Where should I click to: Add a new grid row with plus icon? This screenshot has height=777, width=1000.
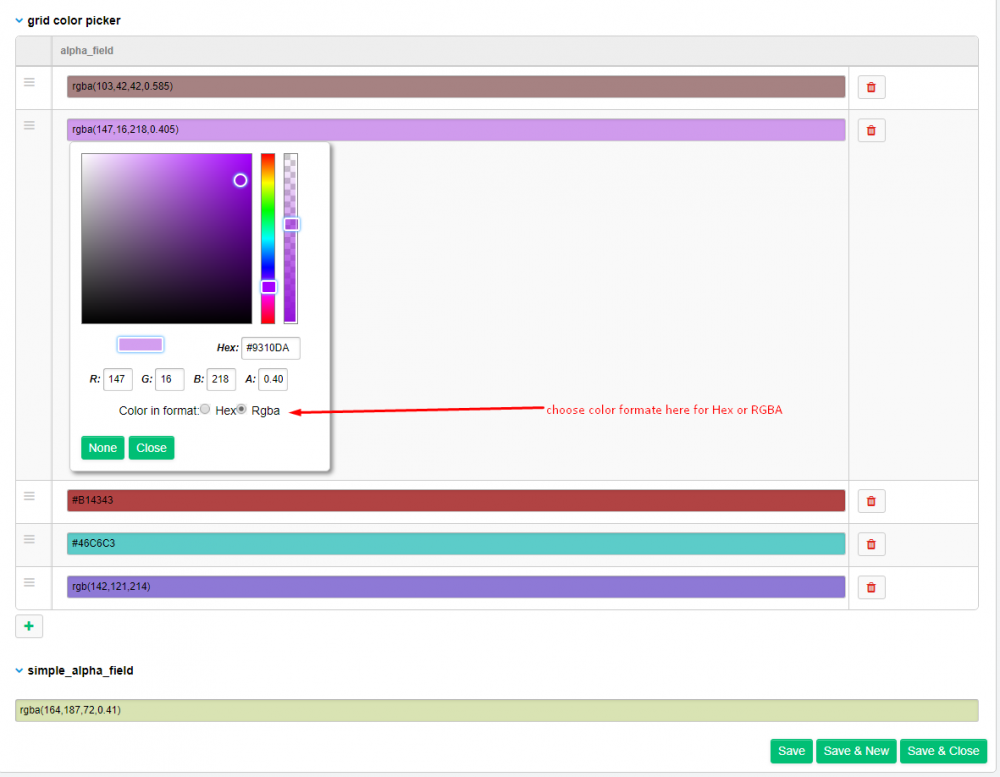[x=28, y=626]
